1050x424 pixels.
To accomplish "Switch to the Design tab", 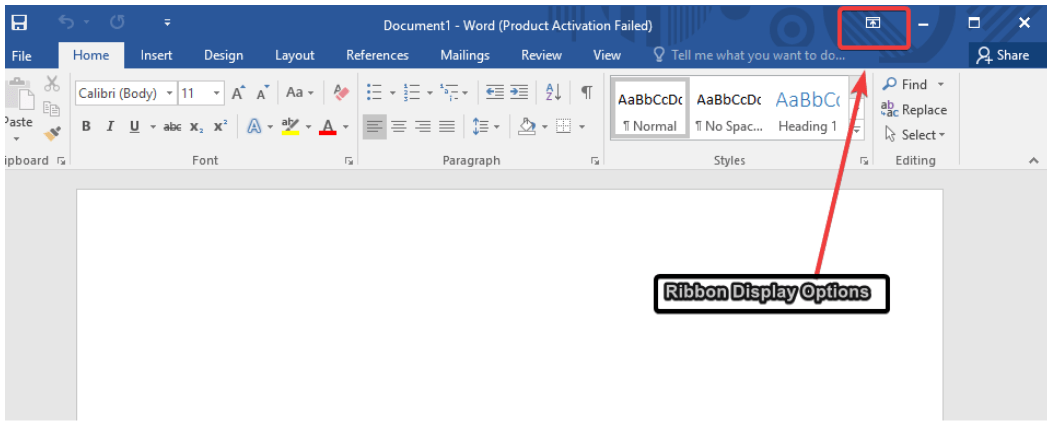I will [x=224, y=56].
